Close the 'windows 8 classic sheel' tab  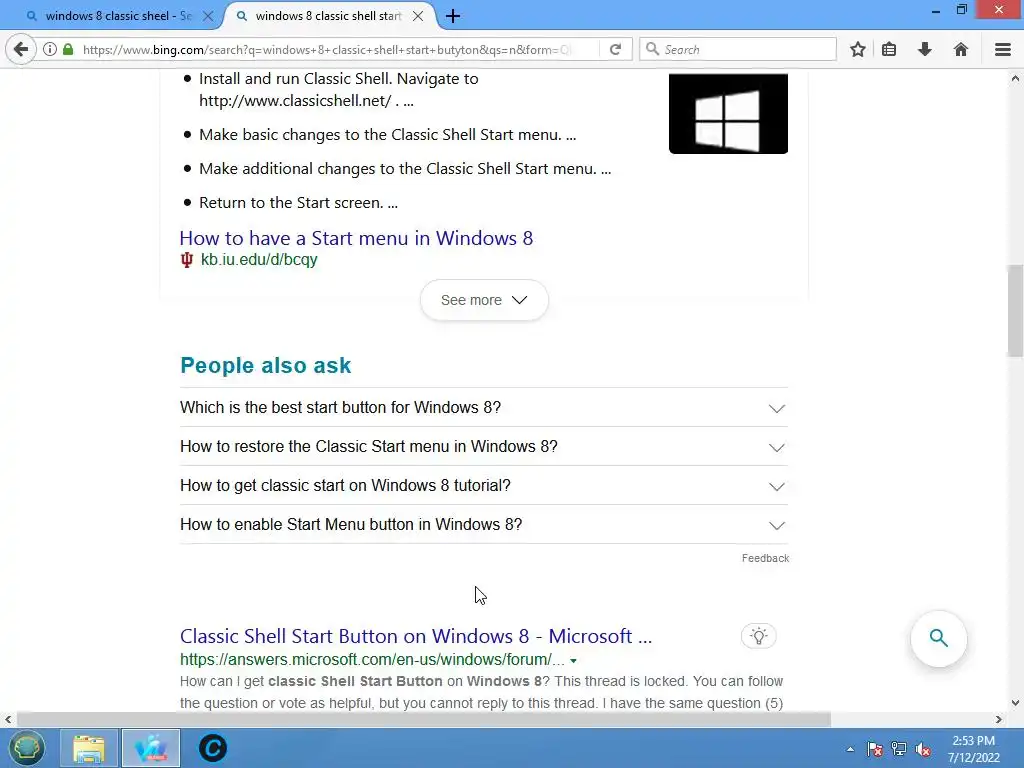(x=208, y=16)
